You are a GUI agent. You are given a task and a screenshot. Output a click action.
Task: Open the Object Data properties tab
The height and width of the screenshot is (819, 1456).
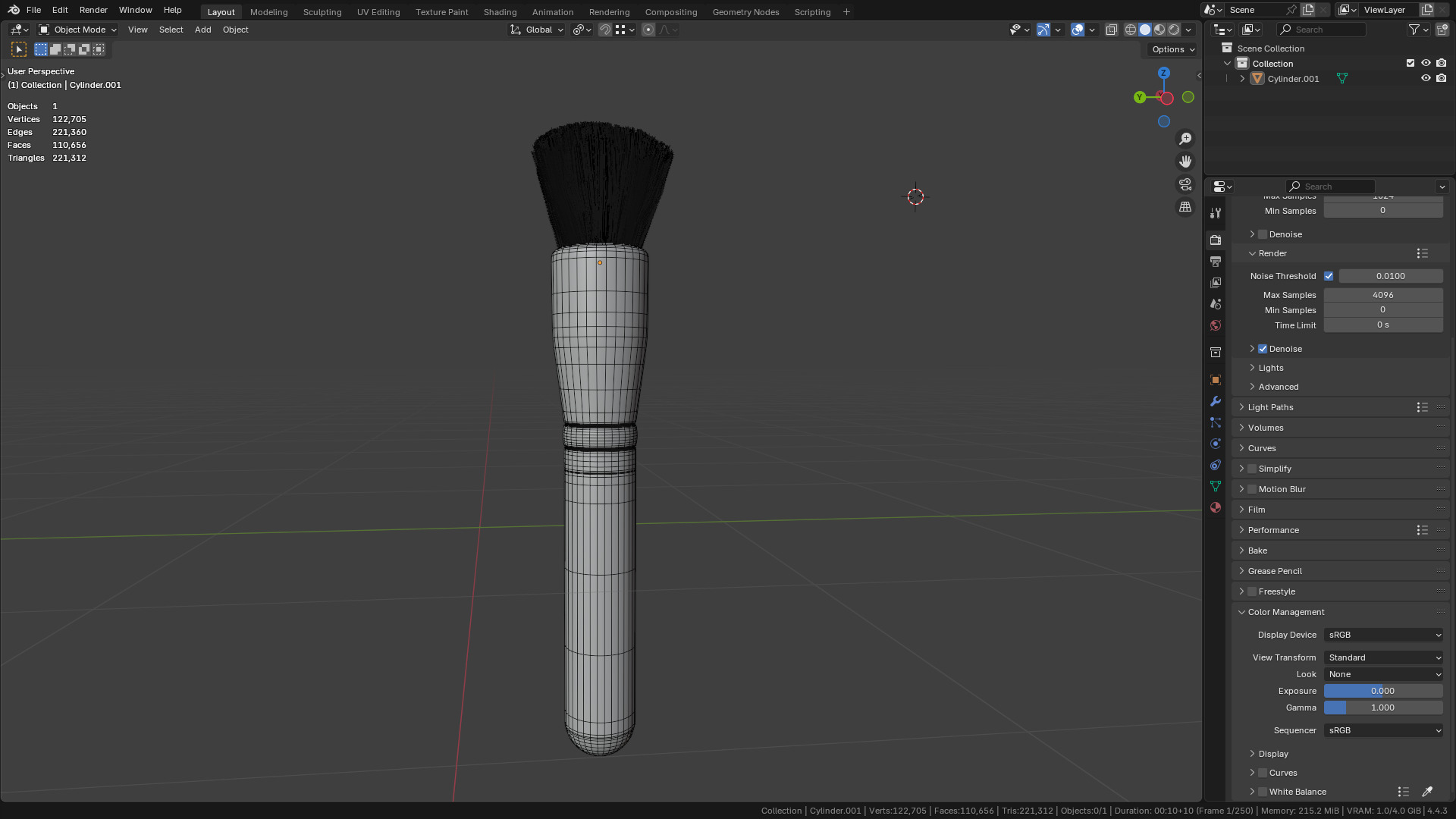pyautogui.click(x=1216, y=486)
